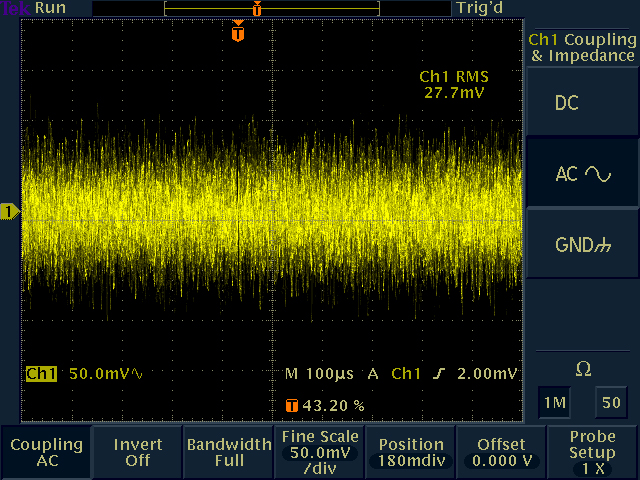Image resolution: width=640 pixels, height=480 pixels.
Task: Click the trigger source Ch1 readout
Action: [406, 373]
